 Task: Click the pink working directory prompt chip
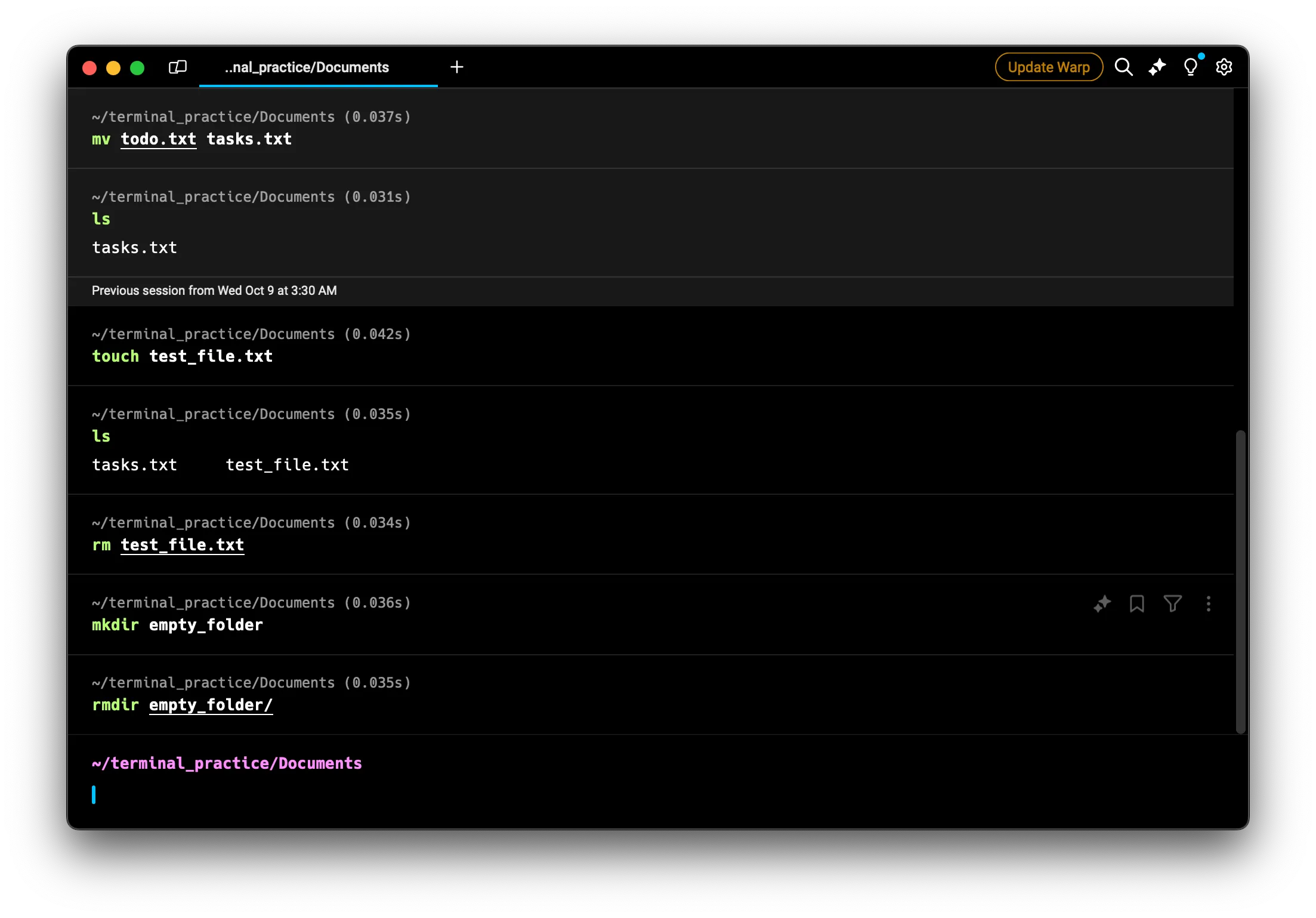[227, 763]
